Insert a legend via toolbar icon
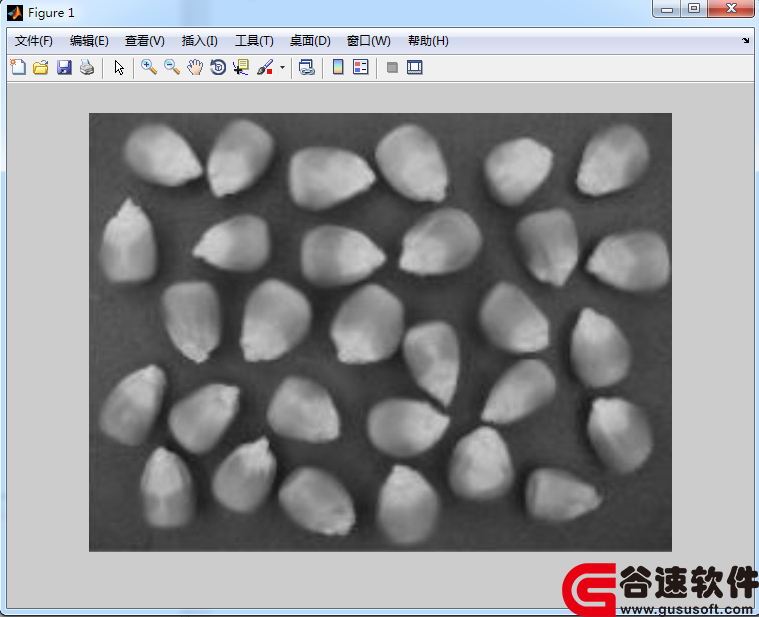 pos(361,67)
